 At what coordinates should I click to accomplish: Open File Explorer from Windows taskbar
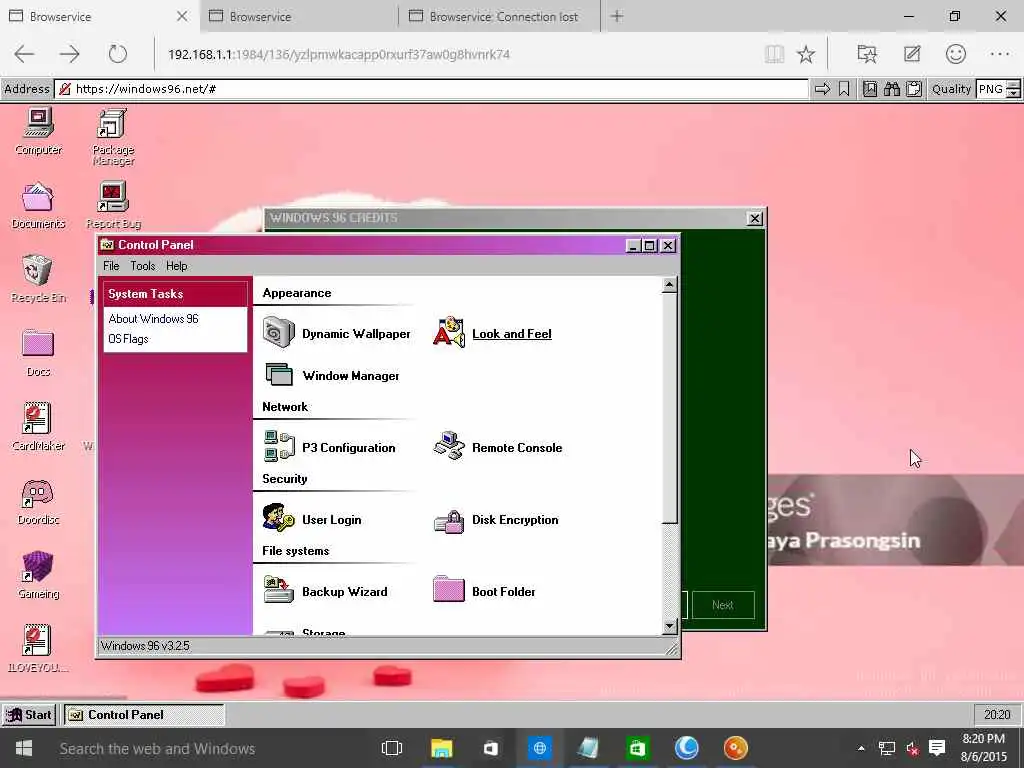(441, 748)
